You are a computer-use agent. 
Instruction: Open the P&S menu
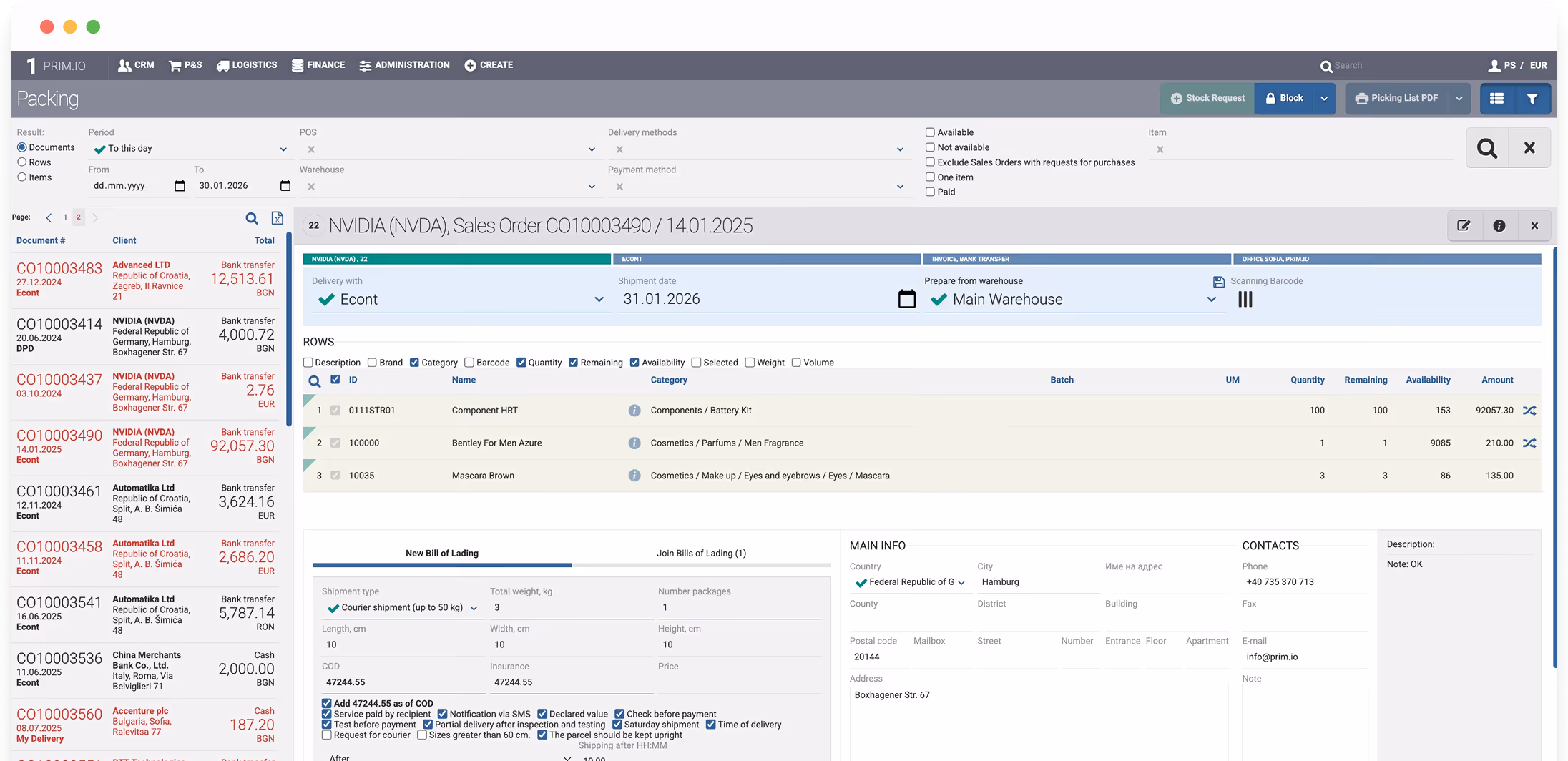click(x=185, y=65)
